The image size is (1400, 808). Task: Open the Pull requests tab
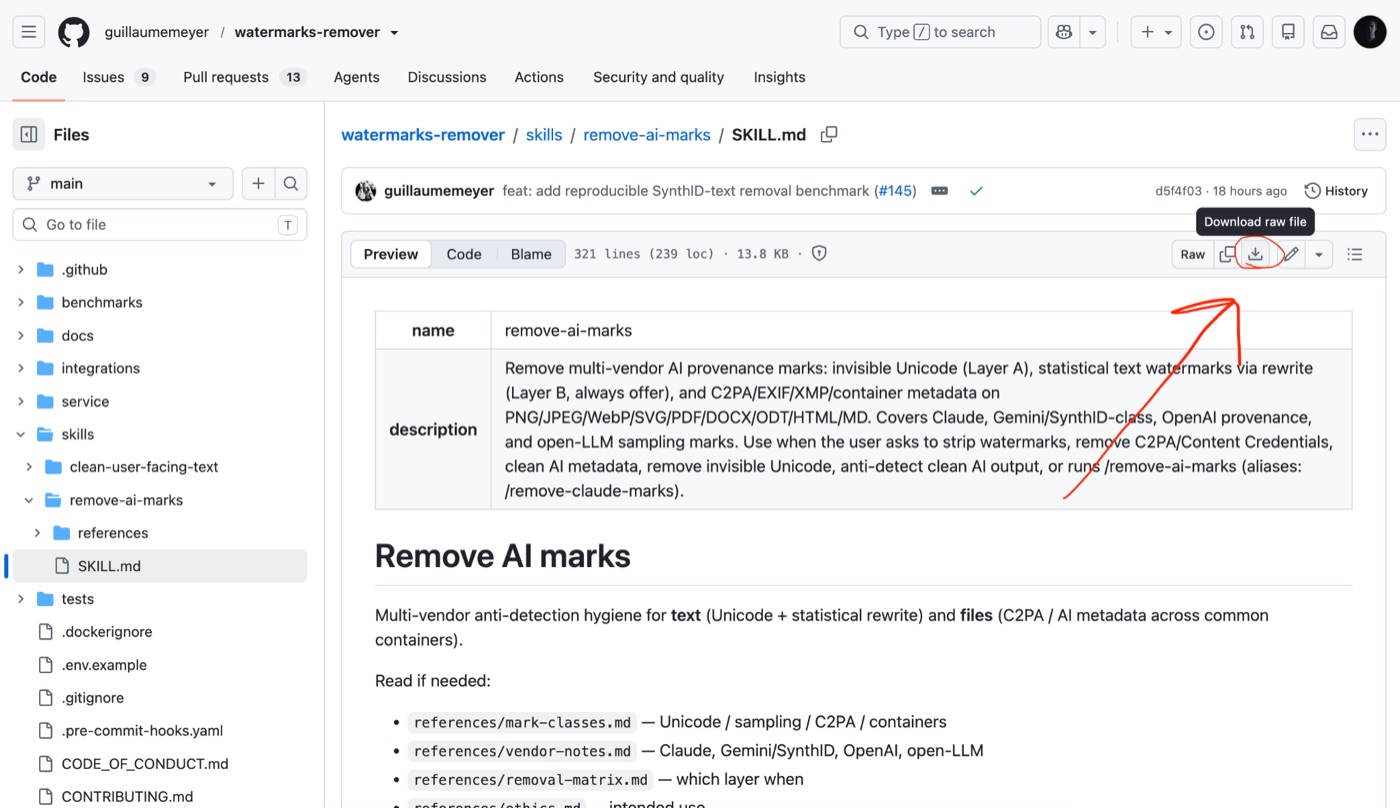coord(245,77)
